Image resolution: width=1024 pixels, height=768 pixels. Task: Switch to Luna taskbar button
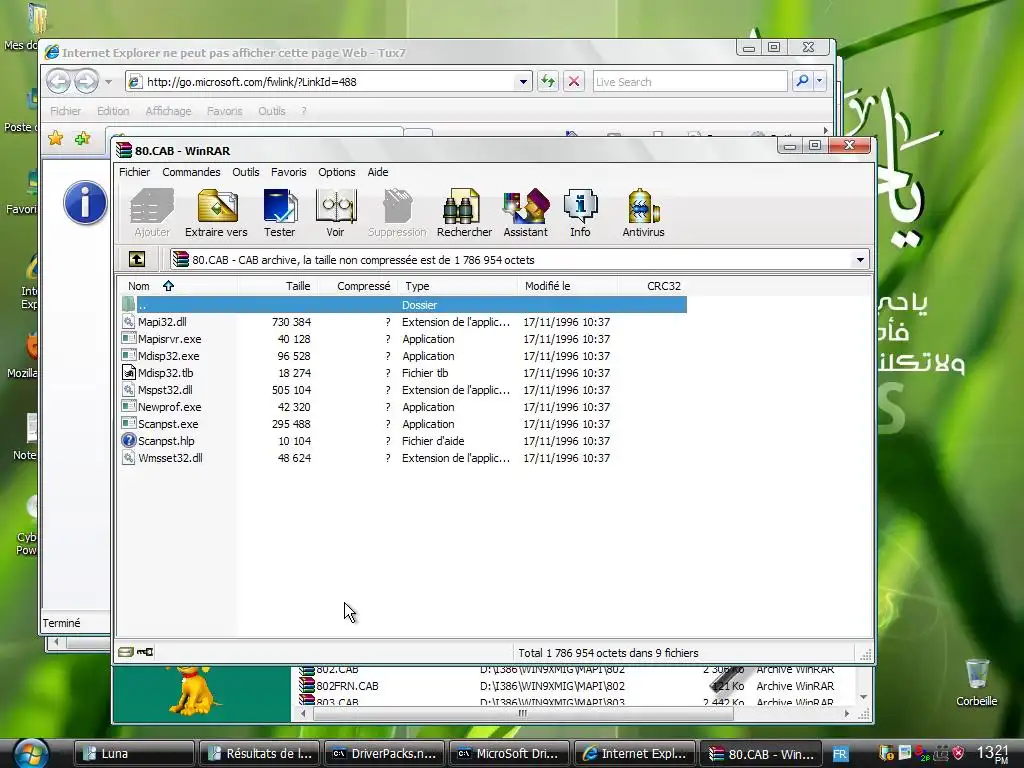coord(134,754)
